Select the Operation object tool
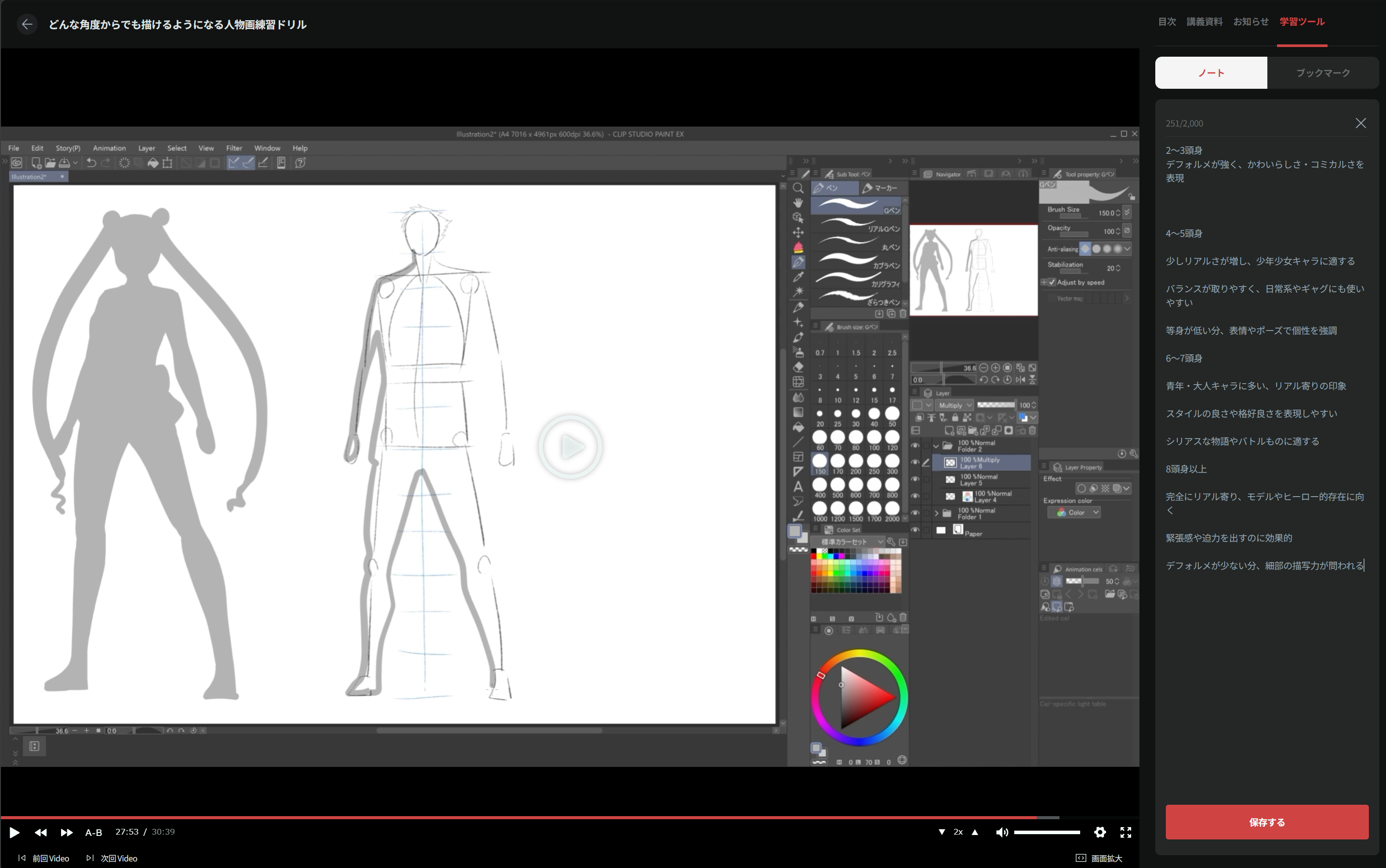Screen dimensions: 1386x868 pyautogui.click(x=798, y=218)
